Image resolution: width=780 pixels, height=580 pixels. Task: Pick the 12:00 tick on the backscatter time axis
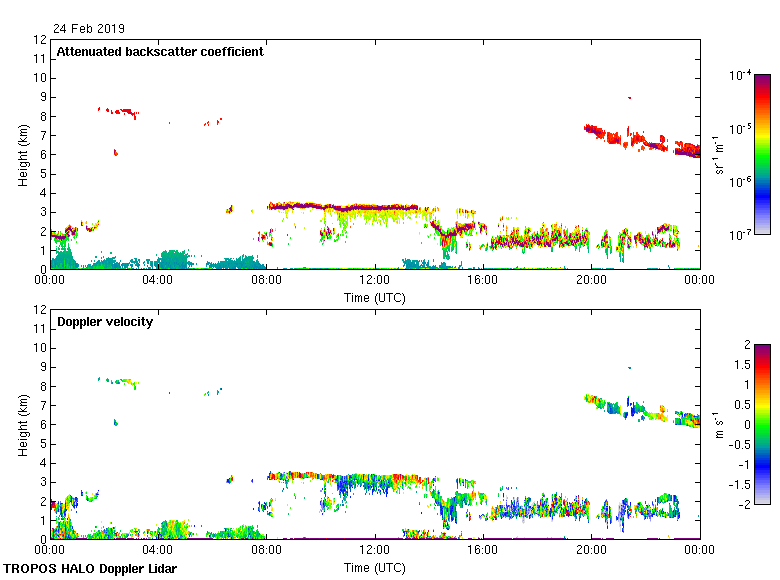(x=375, y=280)
